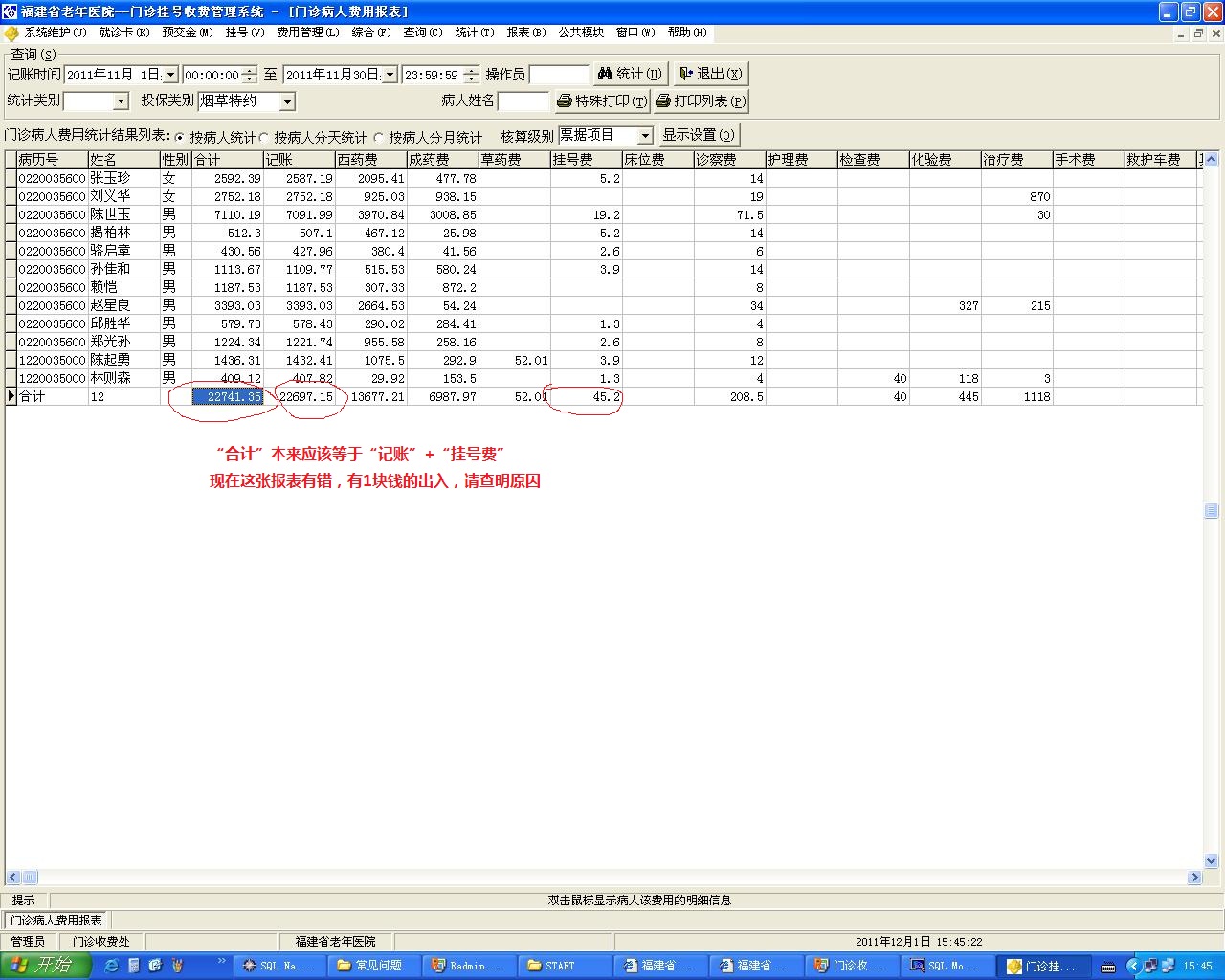The width and height of the screenshot is (1225, 980).
Task: Click the 病历号 column header
Action: tap(52, 160)
